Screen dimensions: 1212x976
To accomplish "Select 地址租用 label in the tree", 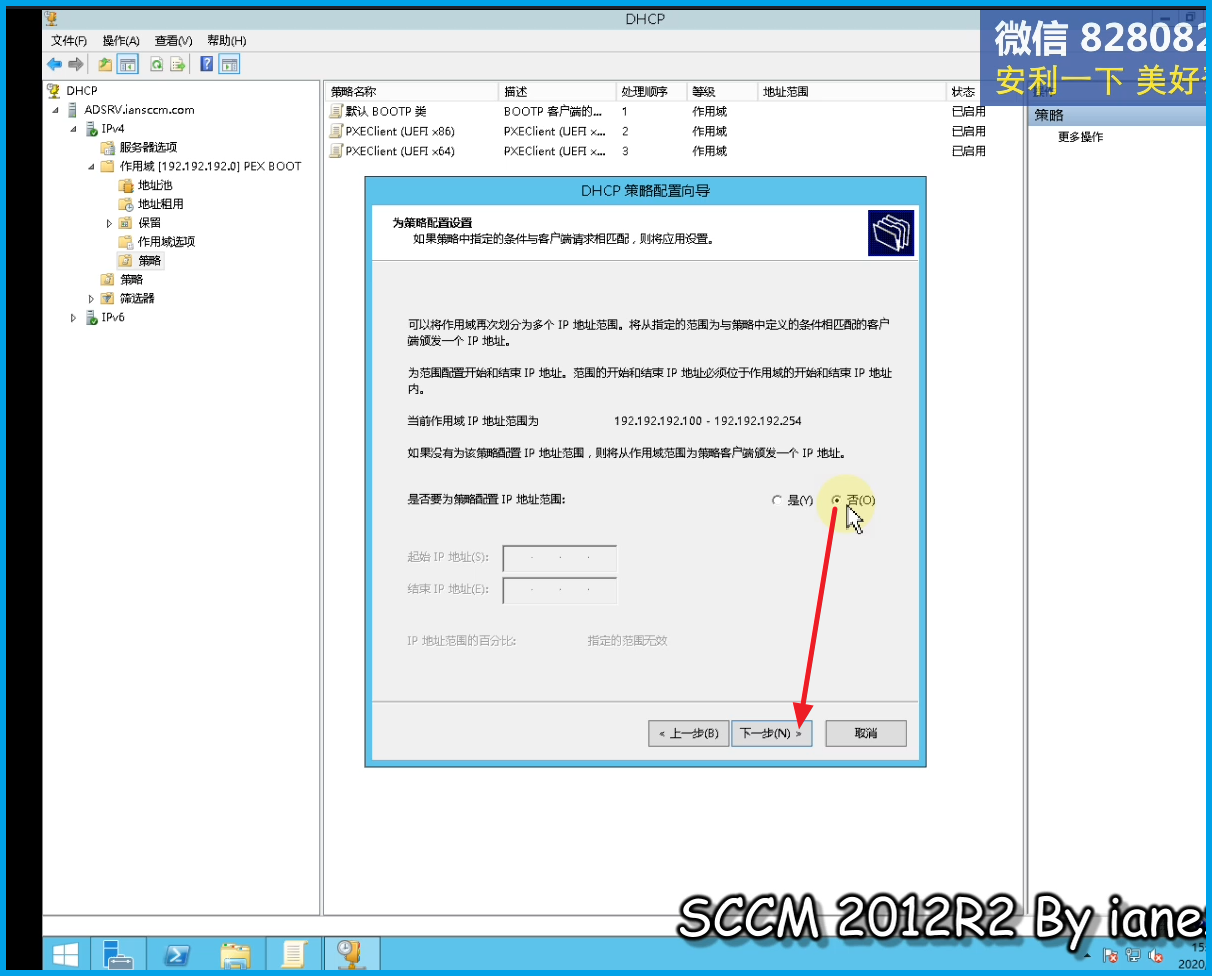I will (161, 204).
